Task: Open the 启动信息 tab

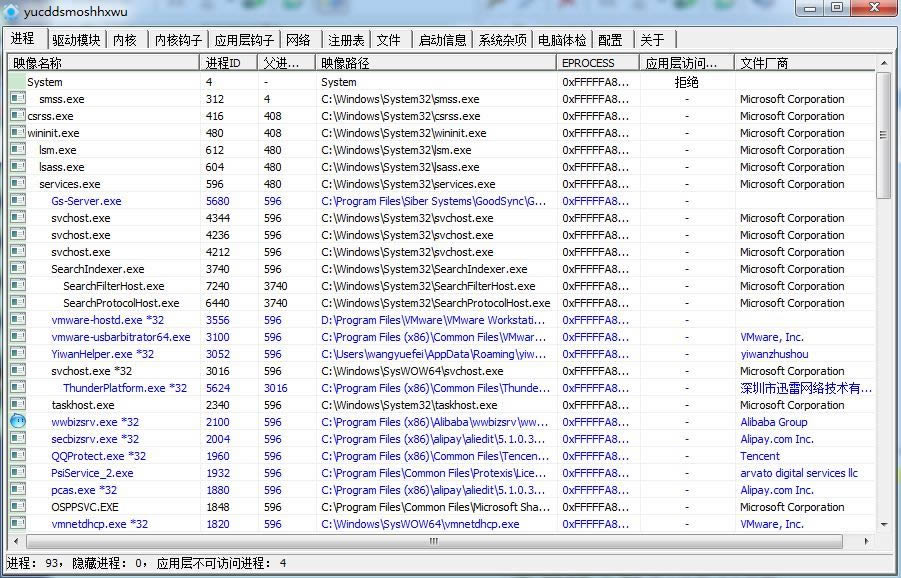Action: point(442,40)
